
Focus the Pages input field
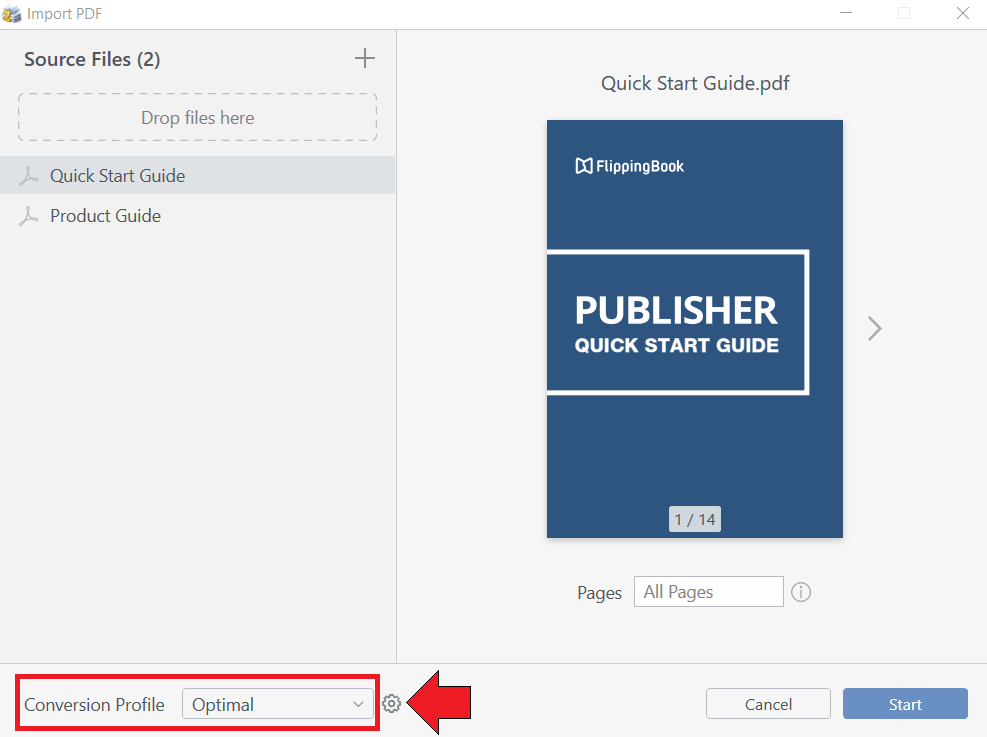coord(709,592)
